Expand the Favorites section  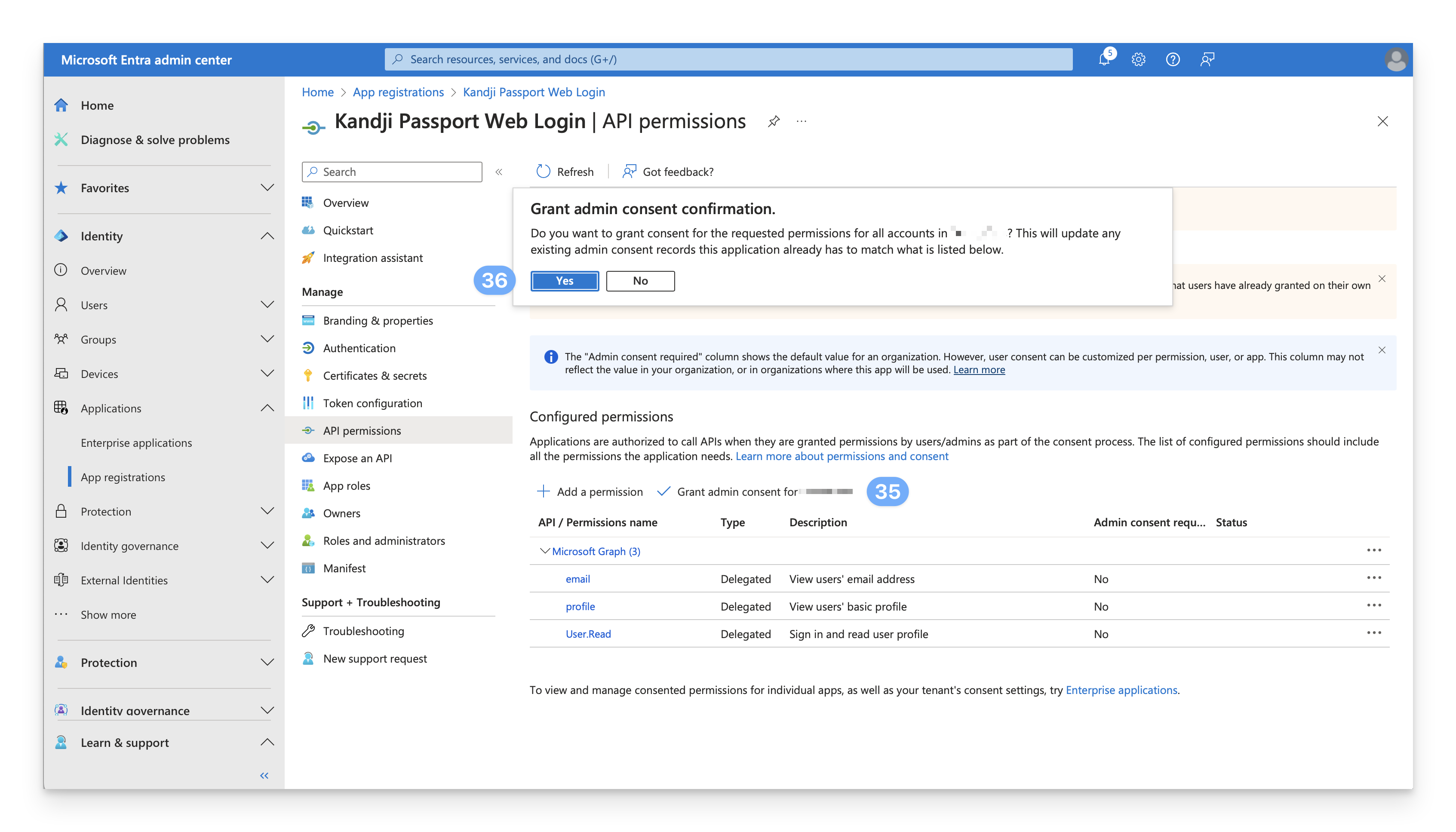[267, 188]
